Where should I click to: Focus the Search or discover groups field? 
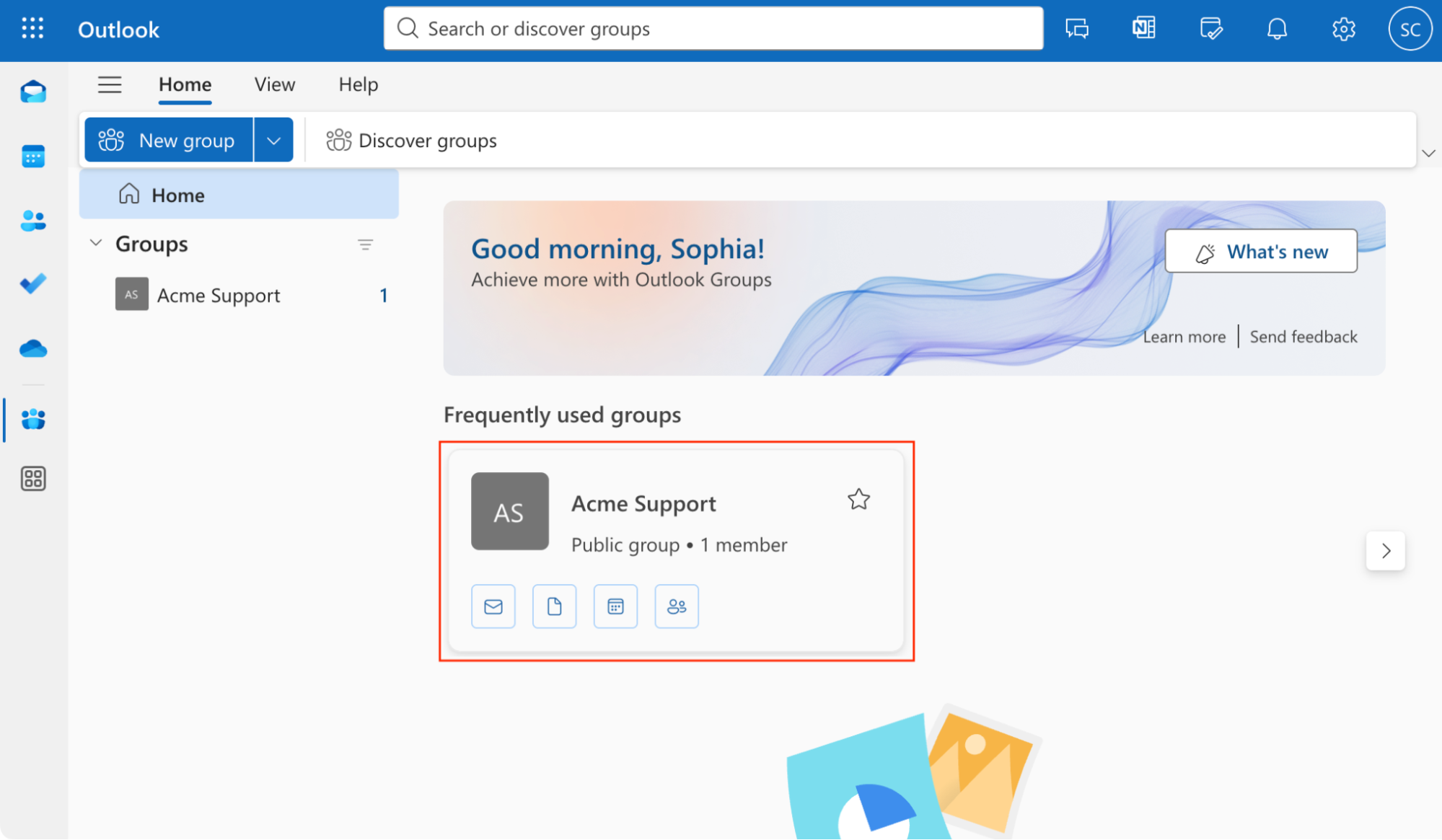713,29
